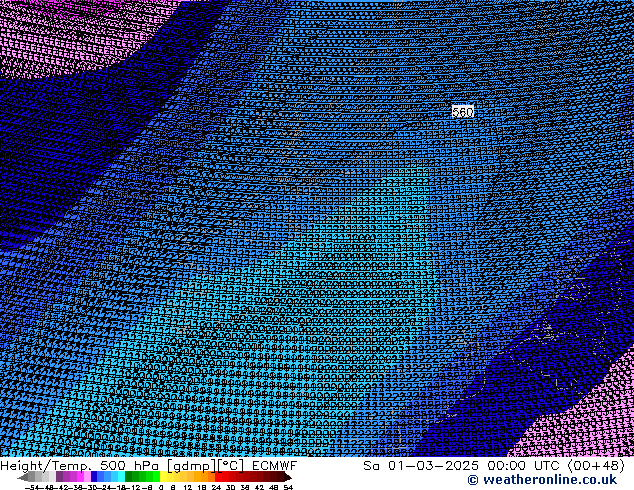Click the 00:00 UTC (00+48) forecast time
Viewport: 634px width, 490px height.
[556, 466]
